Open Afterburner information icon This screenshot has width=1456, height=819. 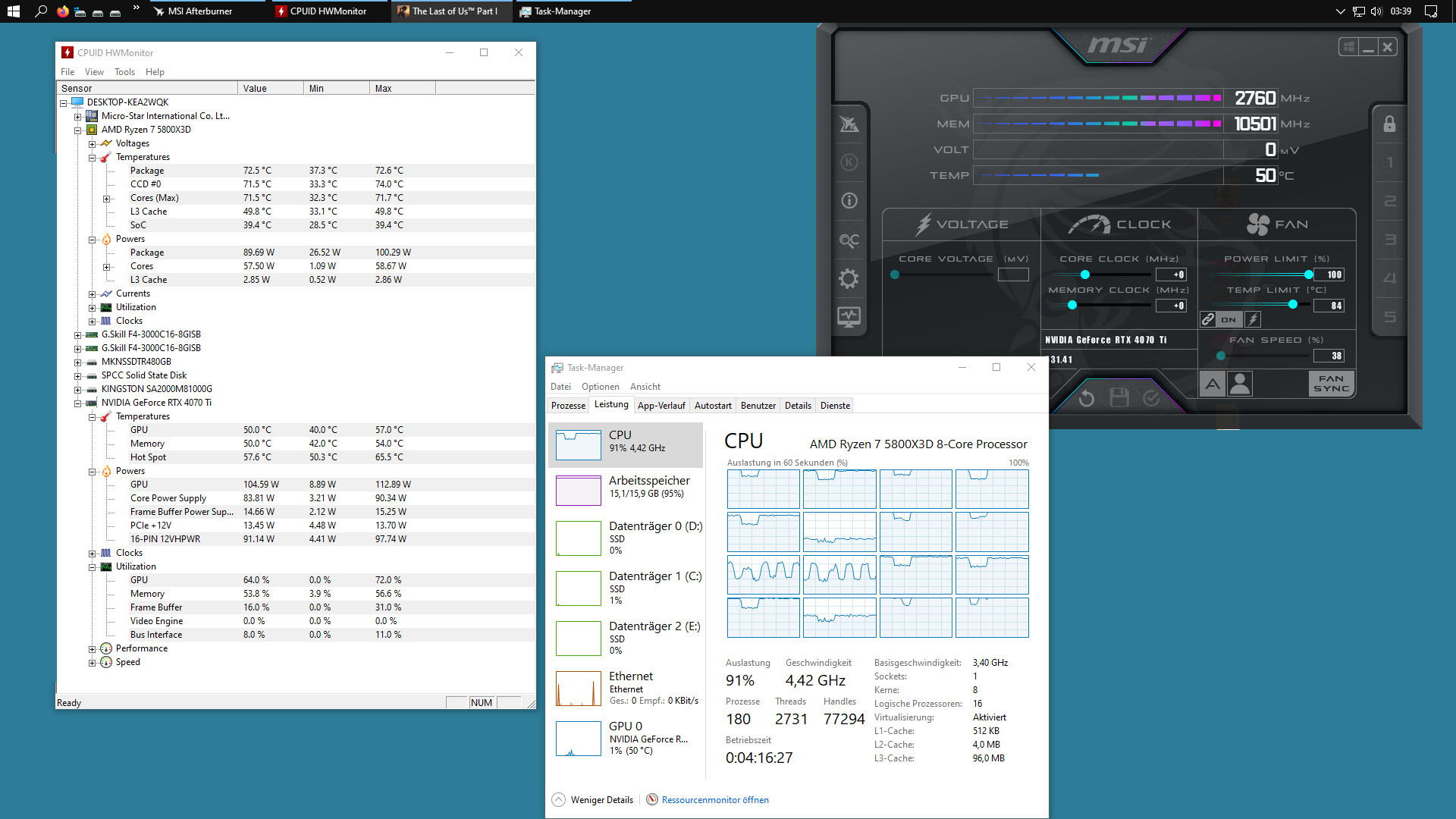849,201
